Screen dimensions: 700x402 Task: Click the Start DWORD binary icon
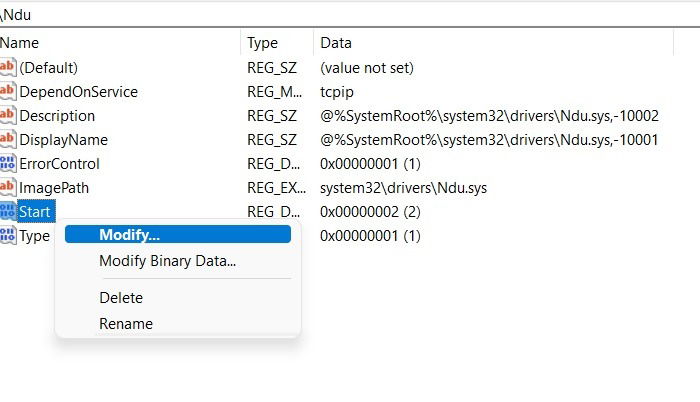coord(8,211)
